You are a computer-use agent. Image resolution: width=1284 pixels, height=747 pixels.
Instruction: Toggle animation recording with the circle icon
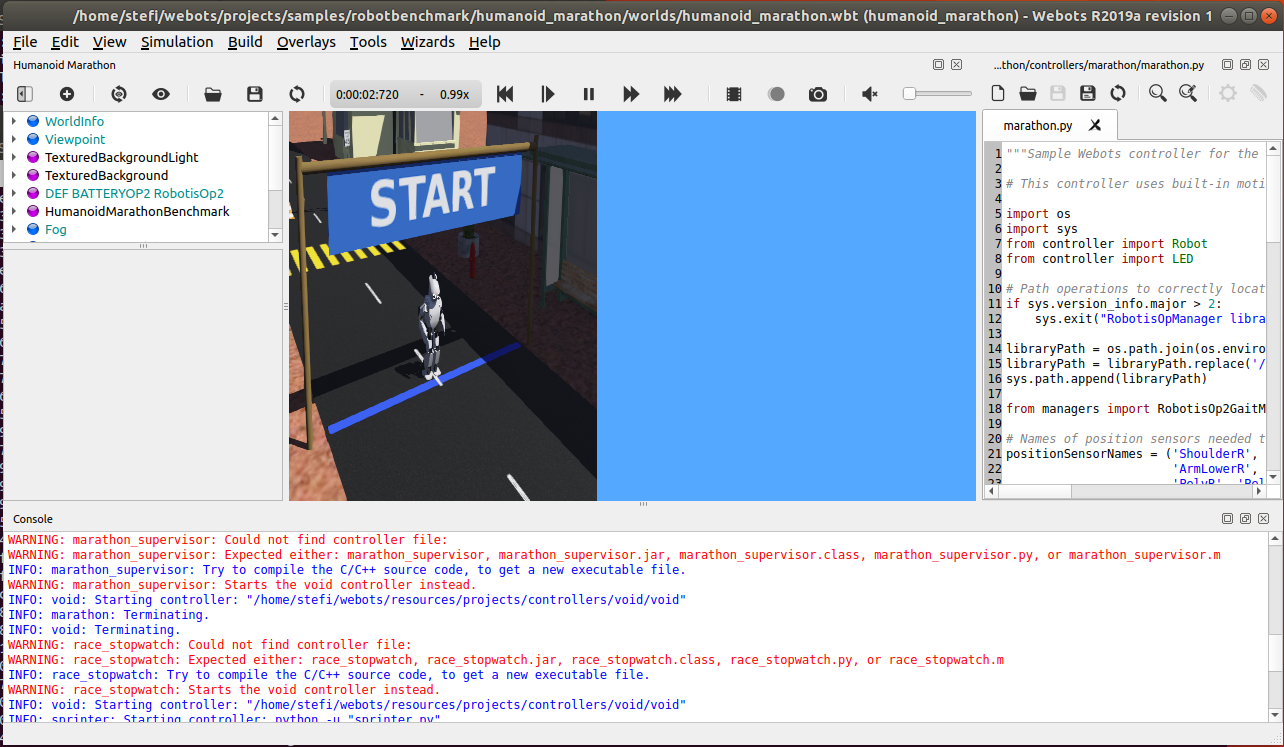[x=776, y=93]
